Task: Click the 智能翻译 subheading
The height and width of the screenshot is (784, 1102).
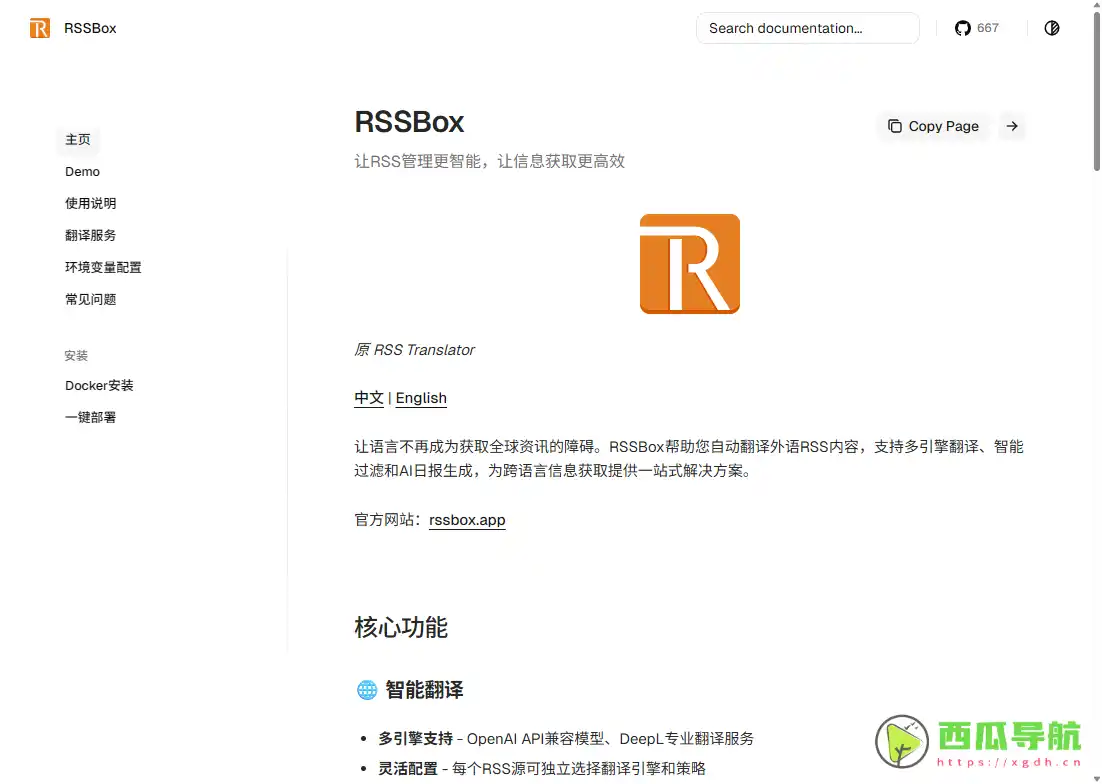Action: click(x=424, y=690)
